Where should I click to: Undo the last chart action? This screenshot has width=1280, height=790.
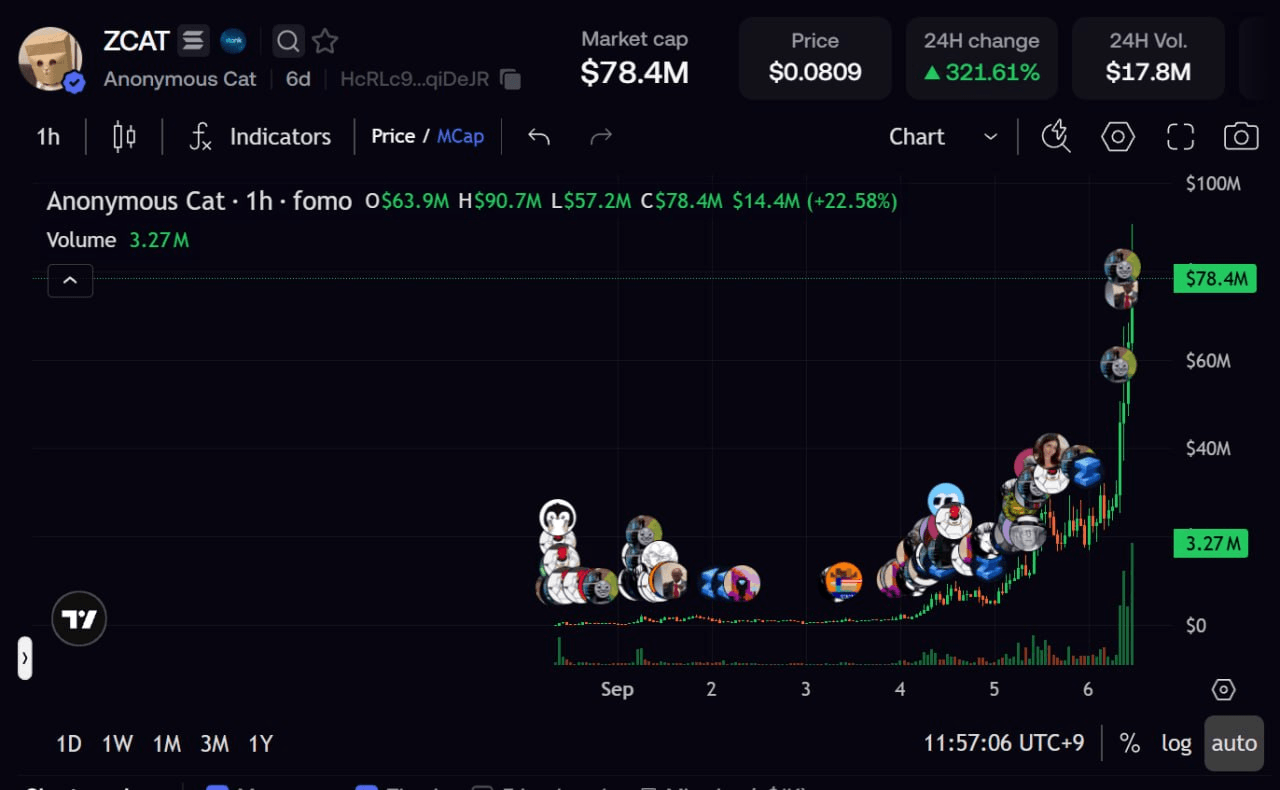coord(539,137)
